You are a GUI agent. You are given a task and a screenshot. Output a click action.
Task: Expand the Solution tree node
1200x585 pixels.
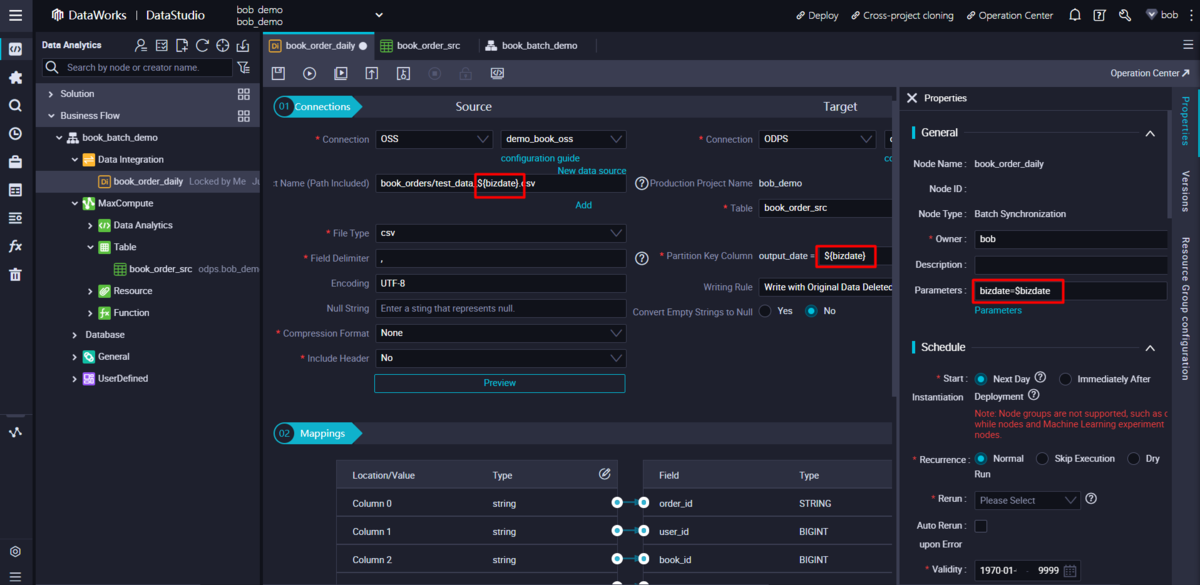50,94
